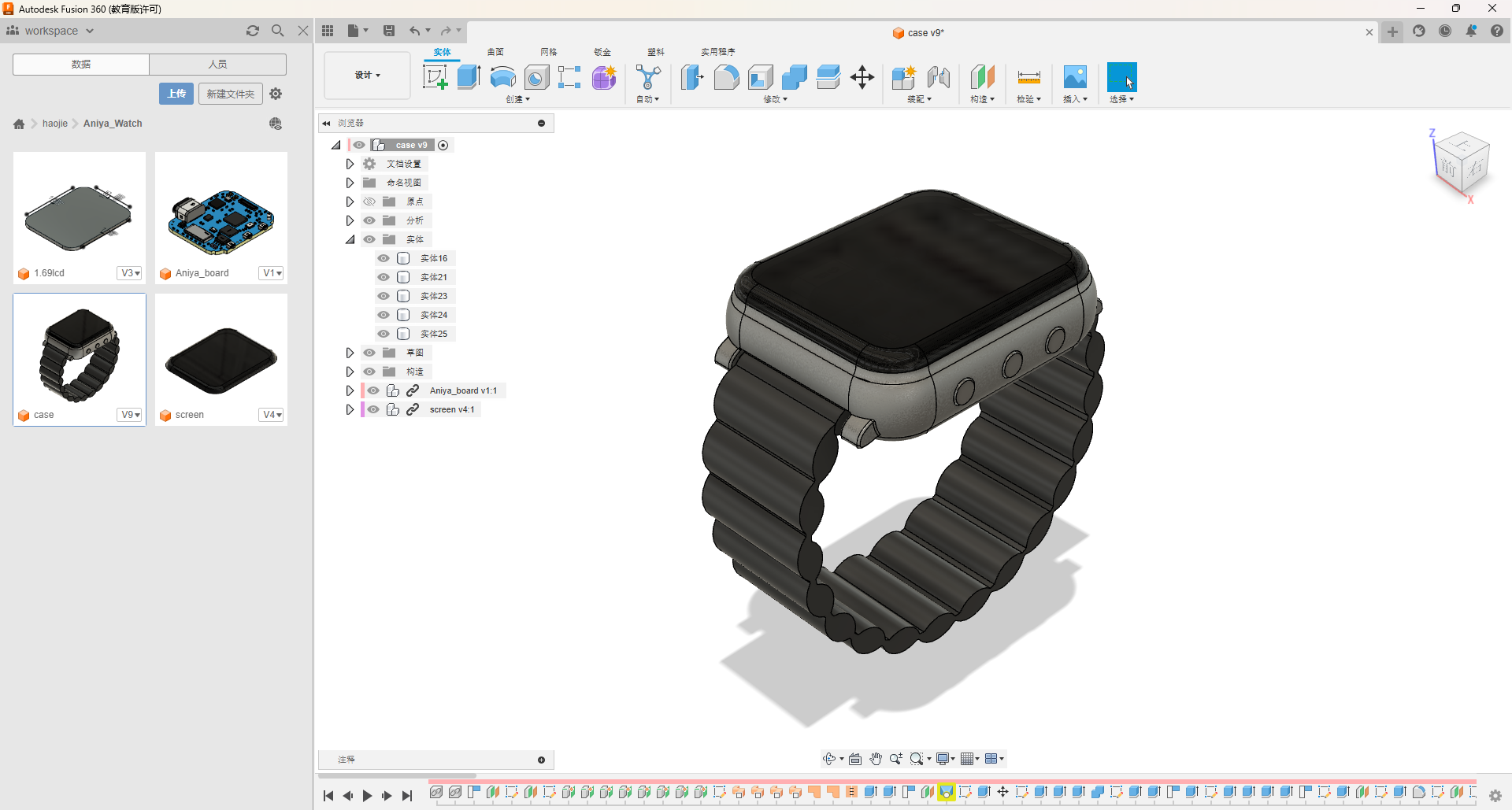
Task: Click the 上传 upload button
Action: [176, 94]
